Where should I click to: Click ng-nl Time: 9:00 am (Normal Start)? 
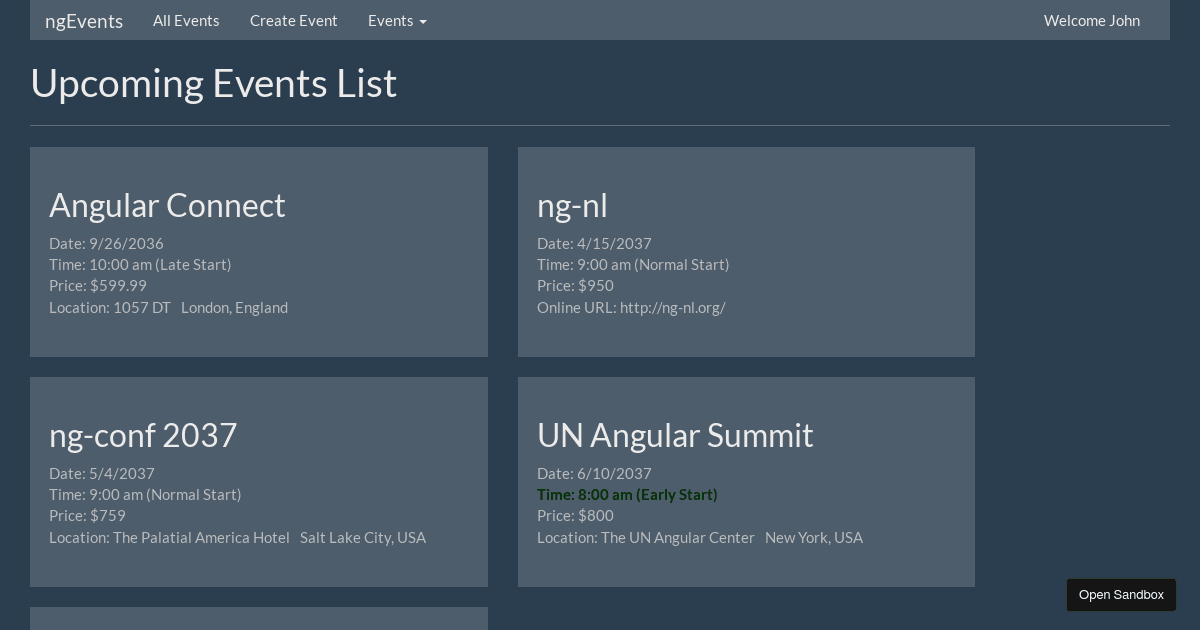point(633,264)
